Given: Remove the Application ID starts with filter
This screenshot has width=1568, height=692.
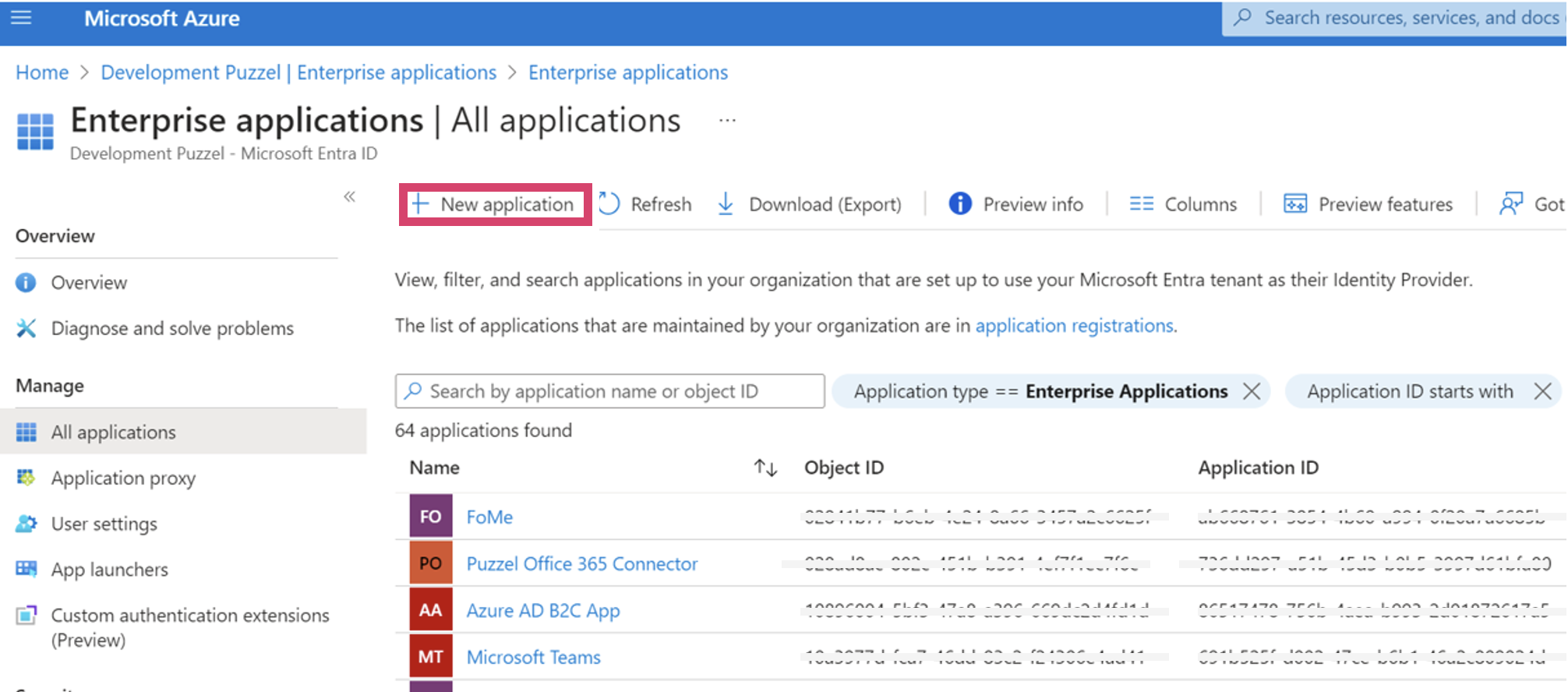Looking at the screenshot, I should [1542, 391].
